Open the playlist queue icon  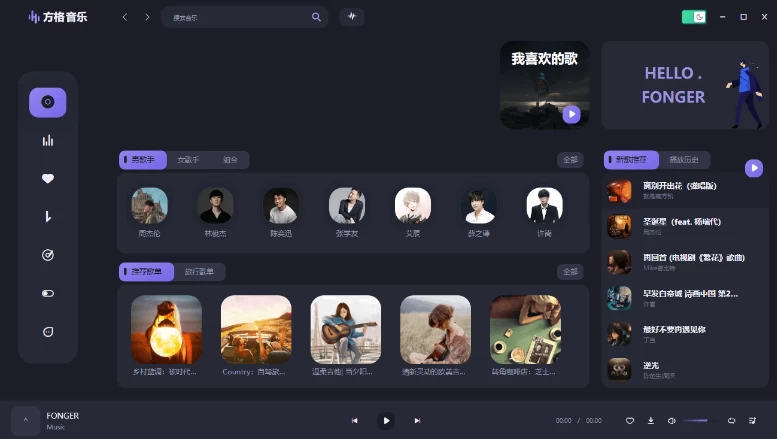point(752,421)
